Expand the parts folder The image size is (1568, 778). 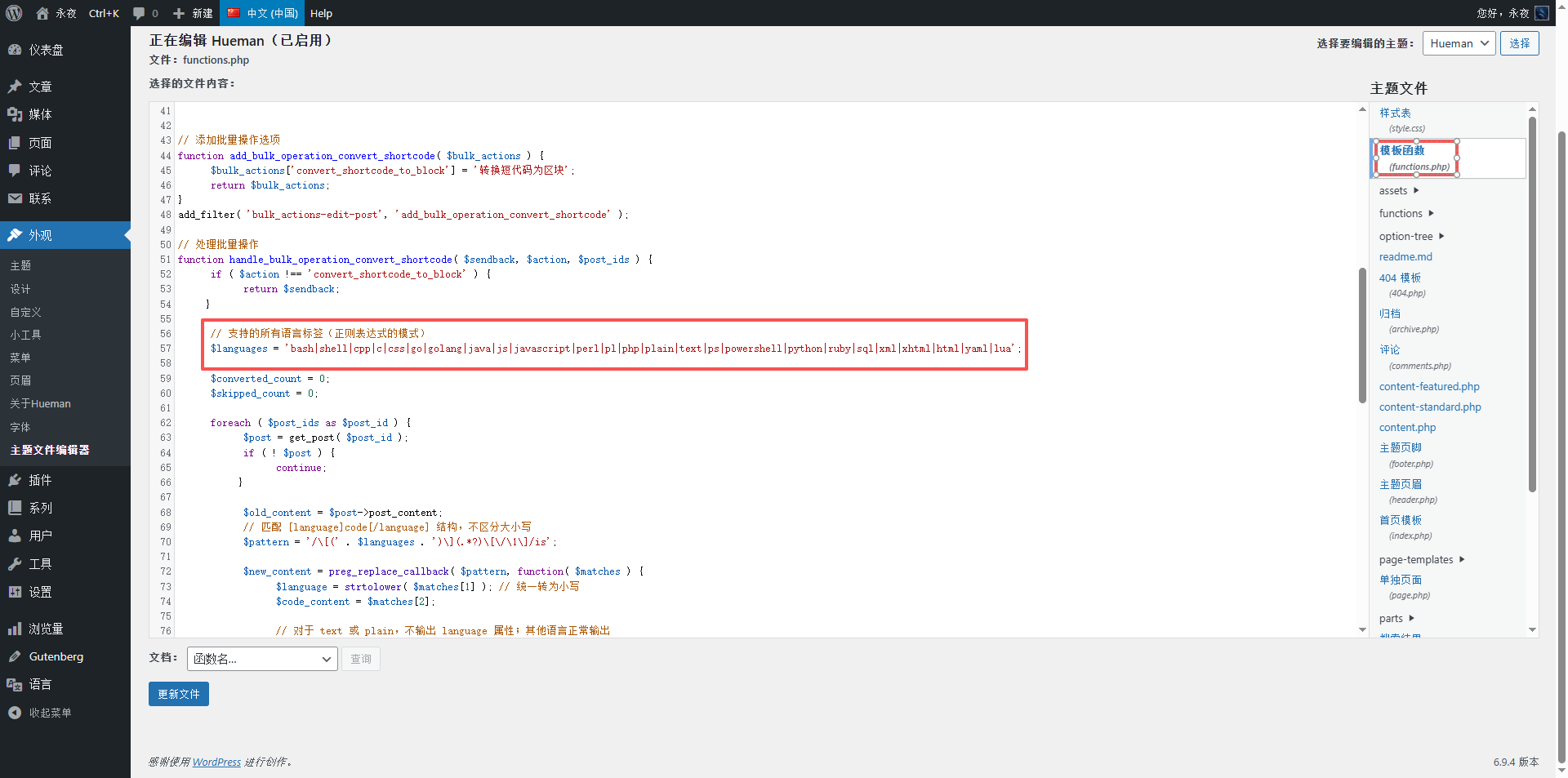tap(1396, 618)
